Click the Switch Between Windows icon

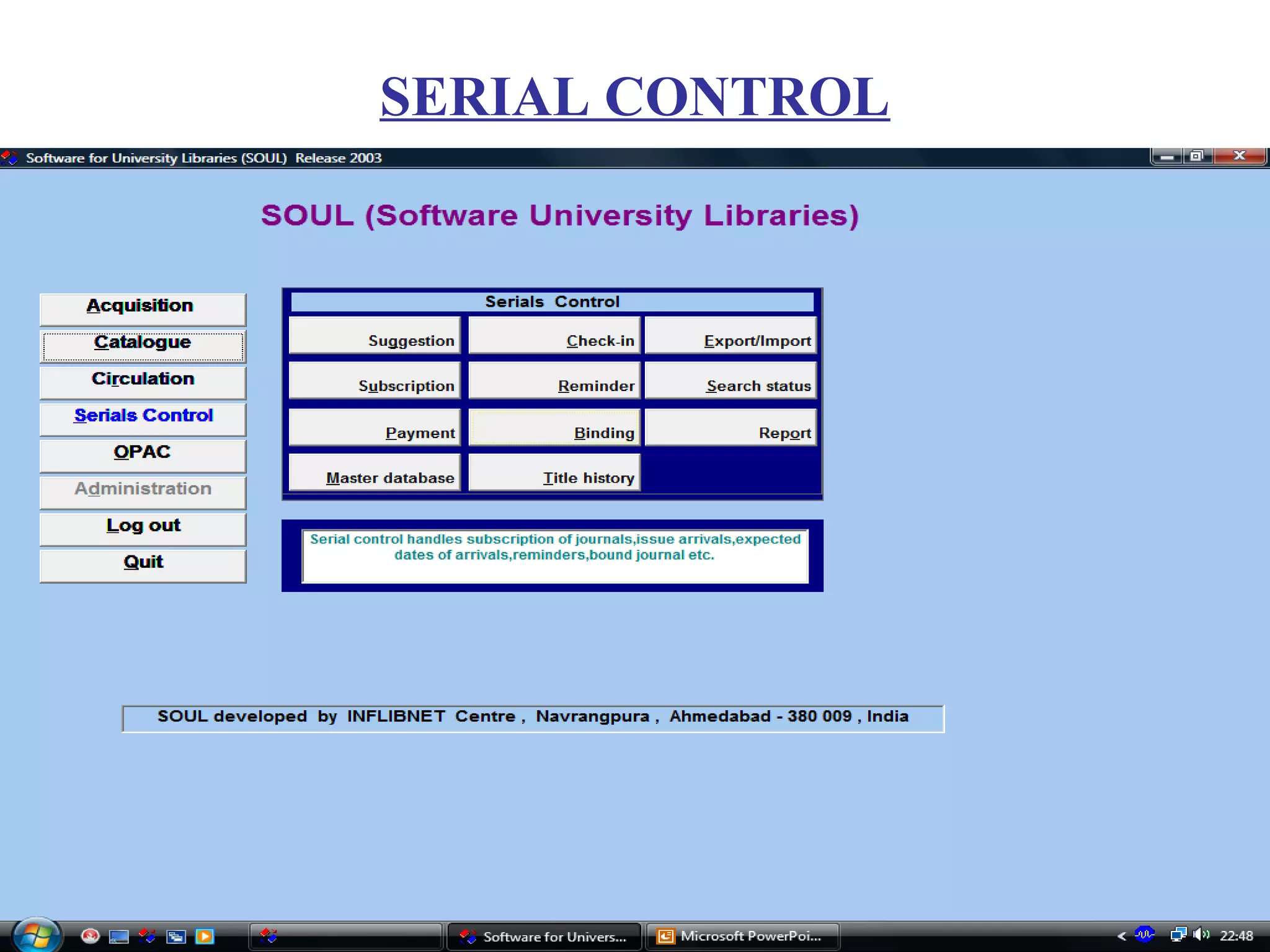tap(176, 936)
